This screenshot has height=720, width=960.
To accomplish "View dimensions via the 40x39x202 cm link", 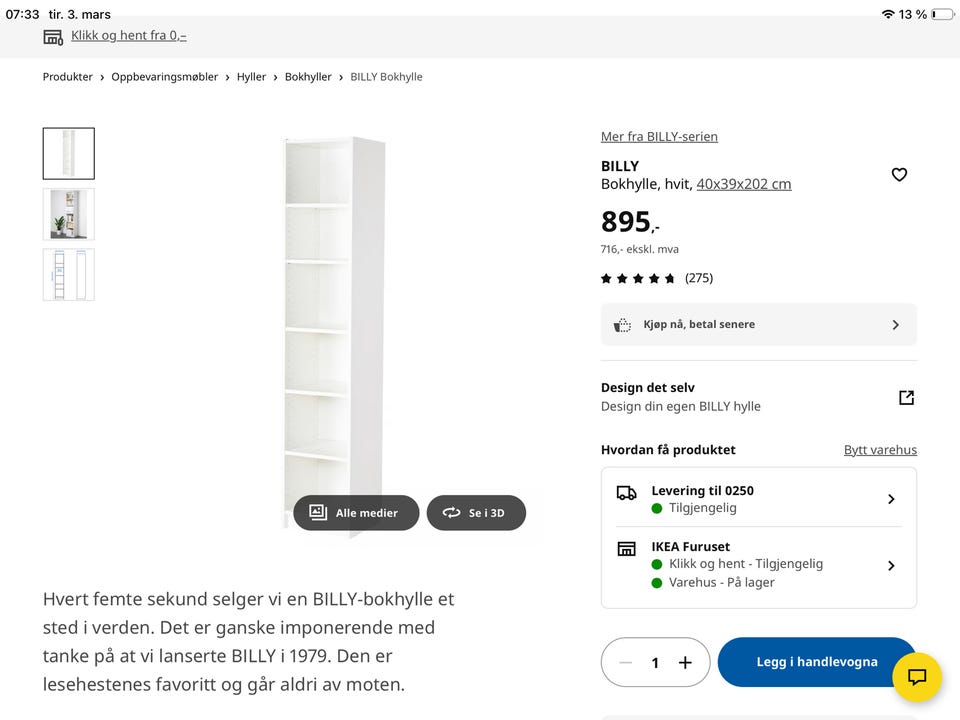I will [744, 183].
